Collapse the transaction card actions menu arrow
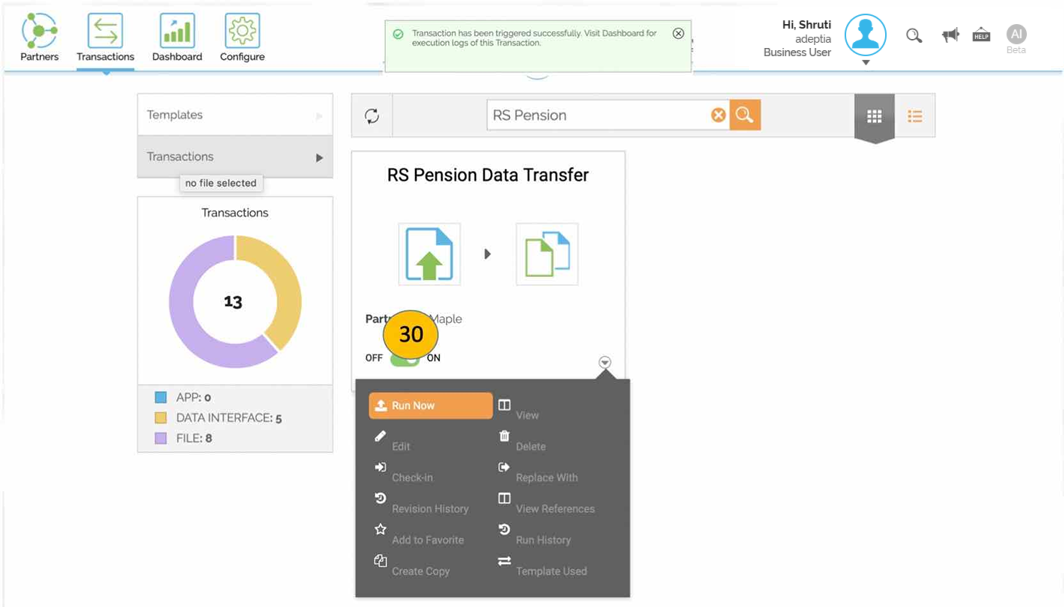This screenshot has height=607, width=1064. [605, 362]
